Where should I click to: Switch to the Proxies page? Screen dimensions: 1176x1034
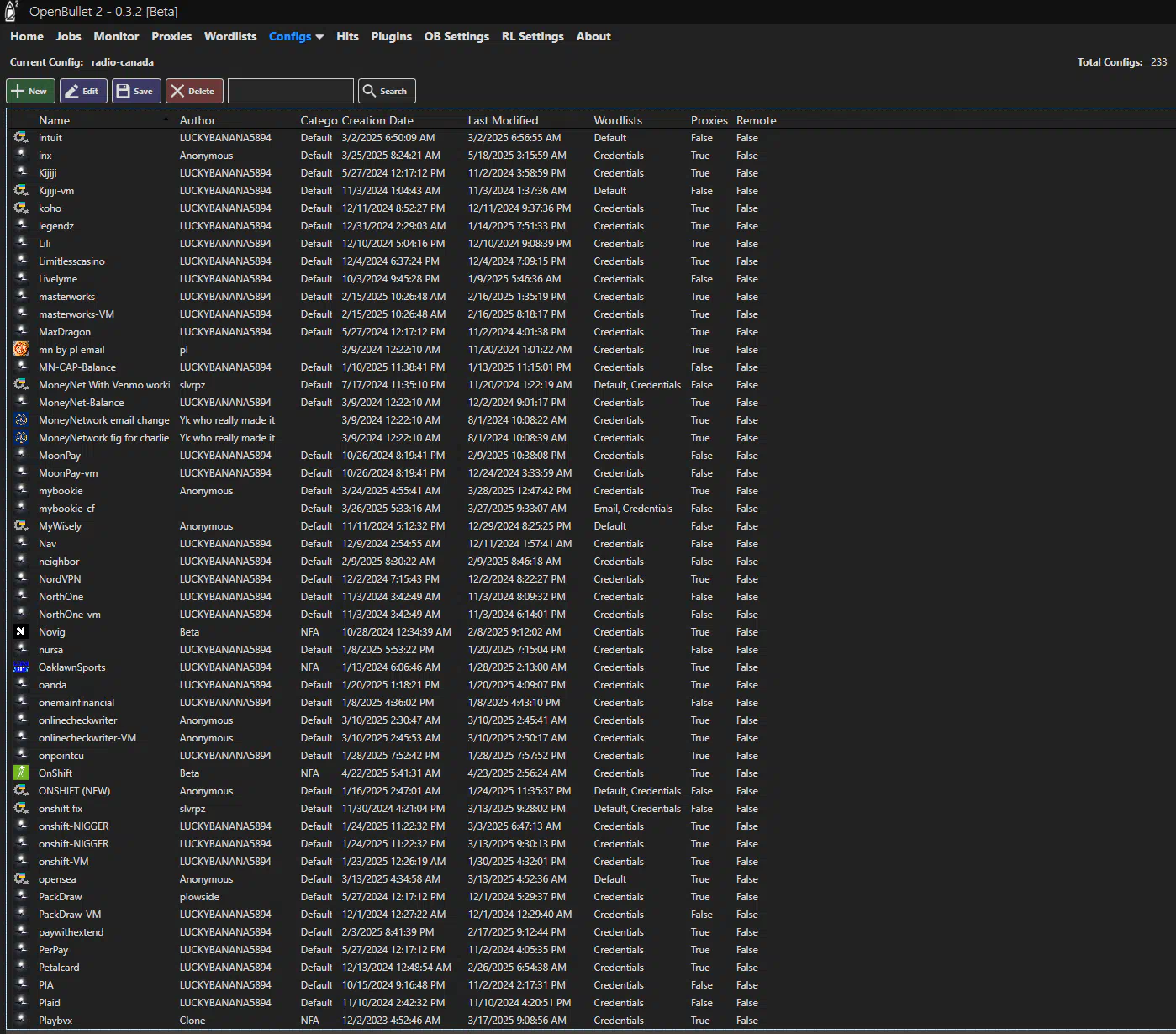pyautogui.click(x=171, y=37)
